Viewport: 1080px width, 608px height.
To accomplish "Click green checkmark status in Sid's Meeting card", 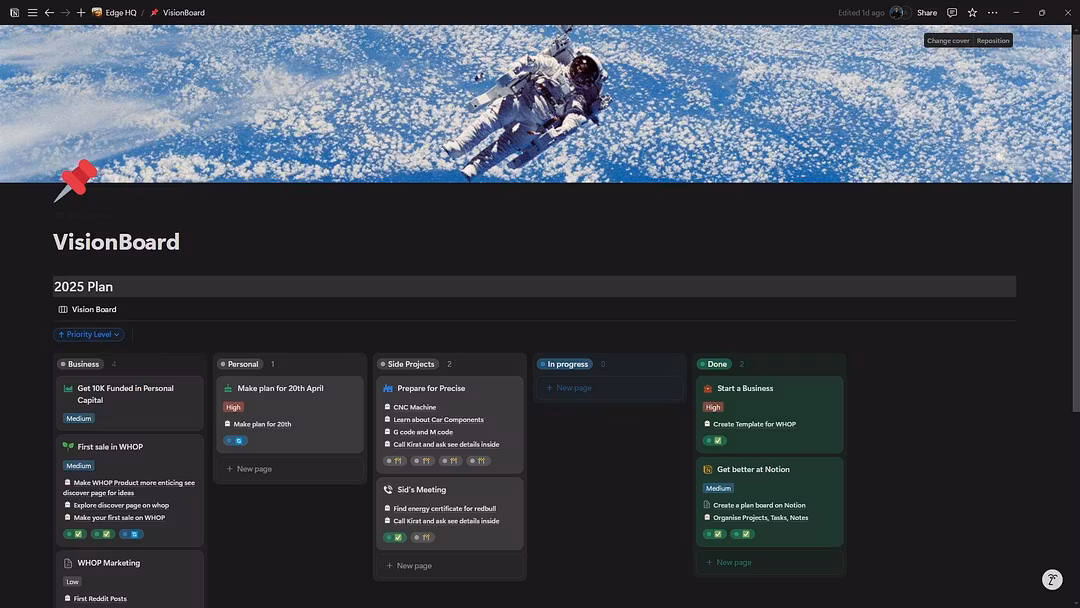I will click(396, 537).
